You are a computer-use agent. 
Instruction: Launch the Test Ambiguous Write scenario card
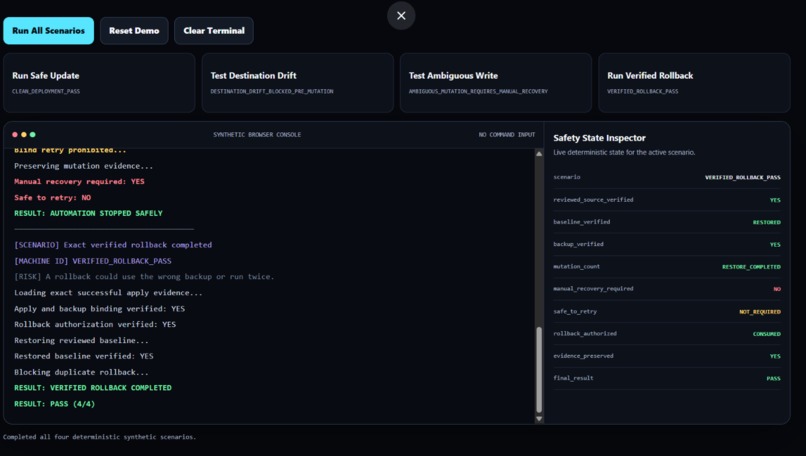[496, 83]
